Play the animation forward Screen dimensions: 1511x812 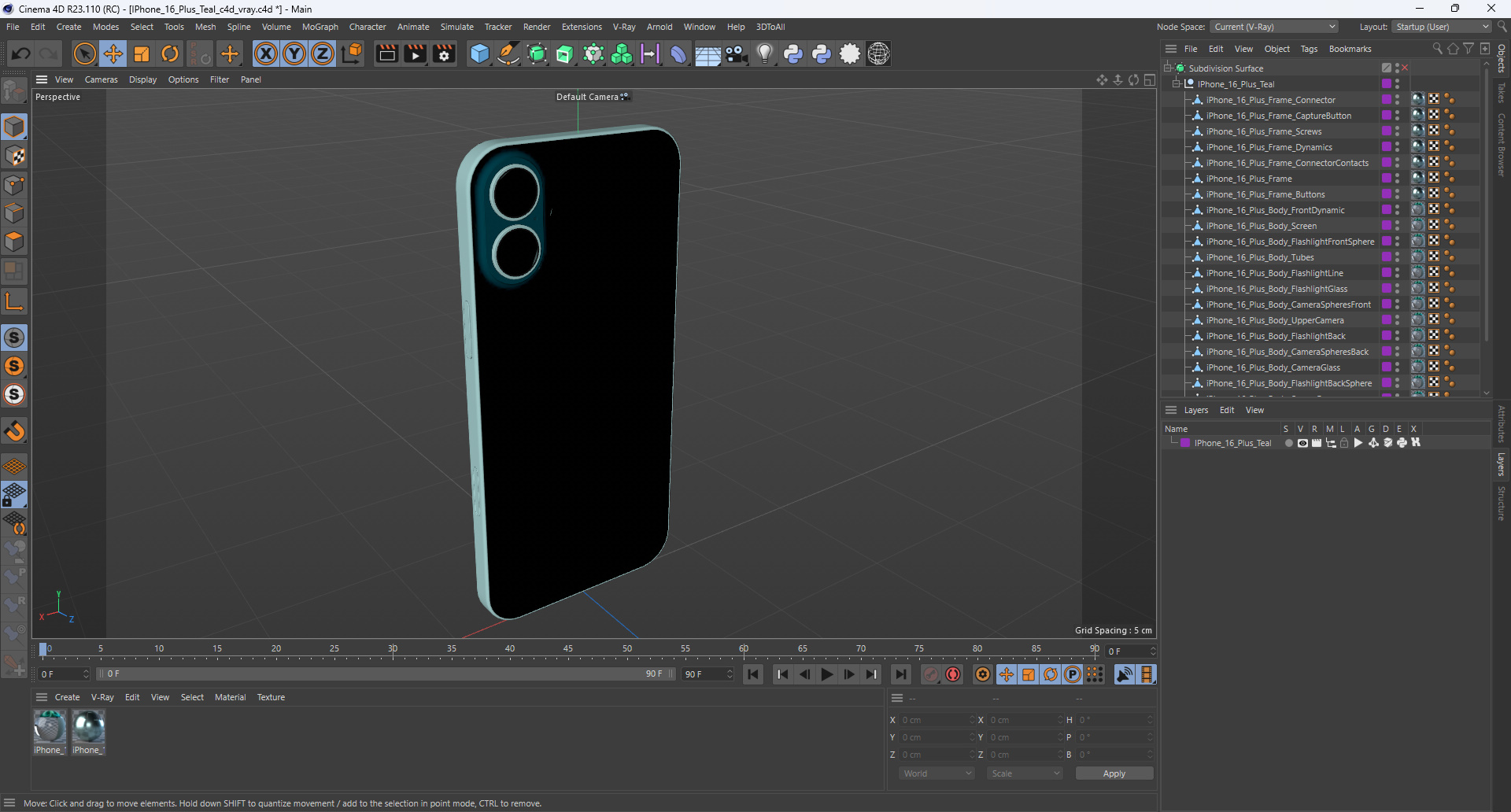pos(826,674)
